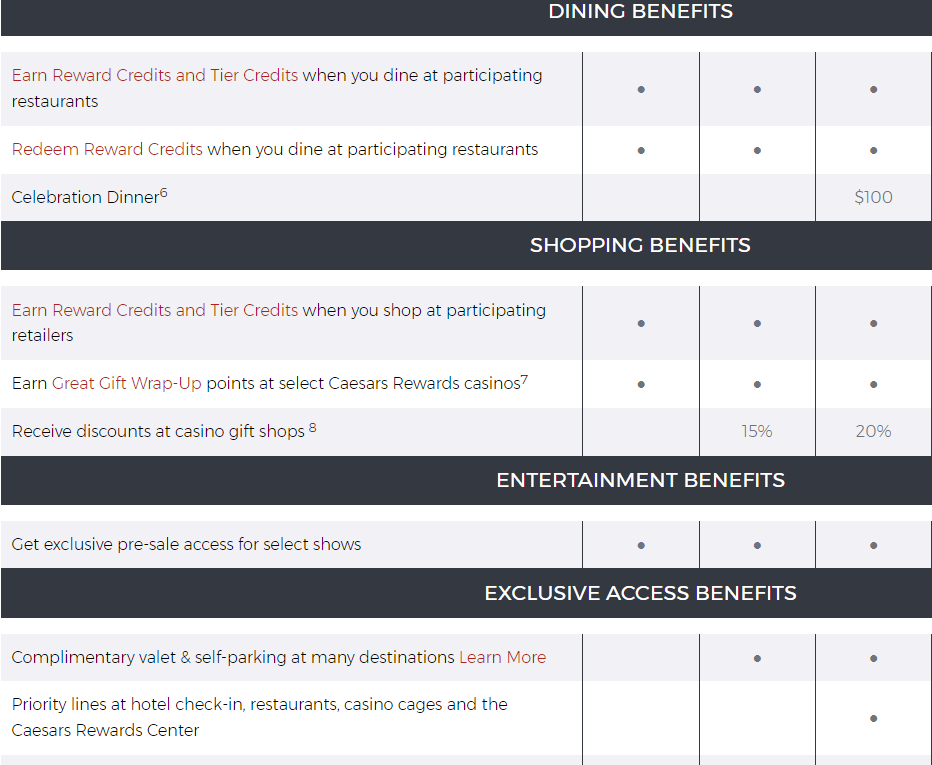
Task: Click the $100 Celebration Dinner value
Action: (873, 198)
